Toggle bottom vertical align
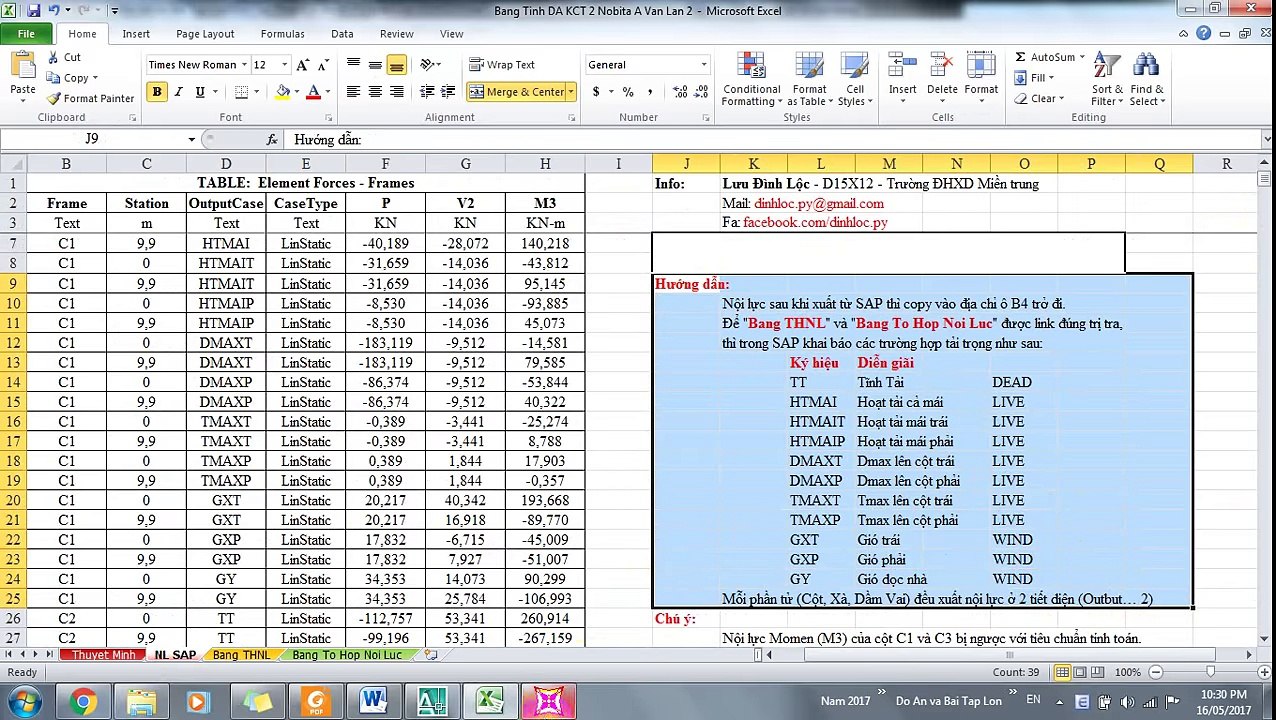 point(397,65)
